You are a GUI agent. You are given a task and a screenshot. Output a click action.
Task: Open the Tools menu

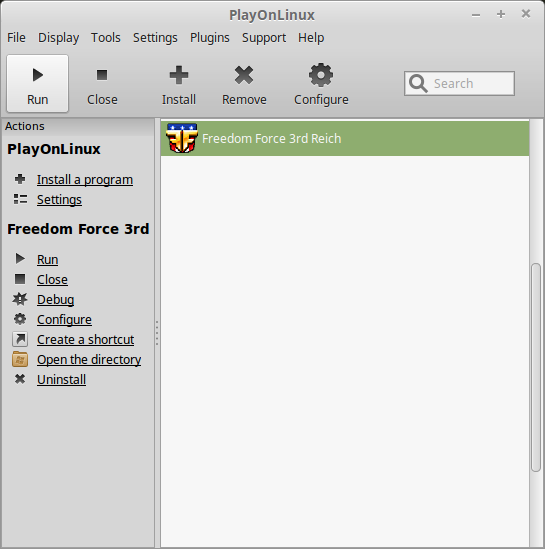point(106,37)
